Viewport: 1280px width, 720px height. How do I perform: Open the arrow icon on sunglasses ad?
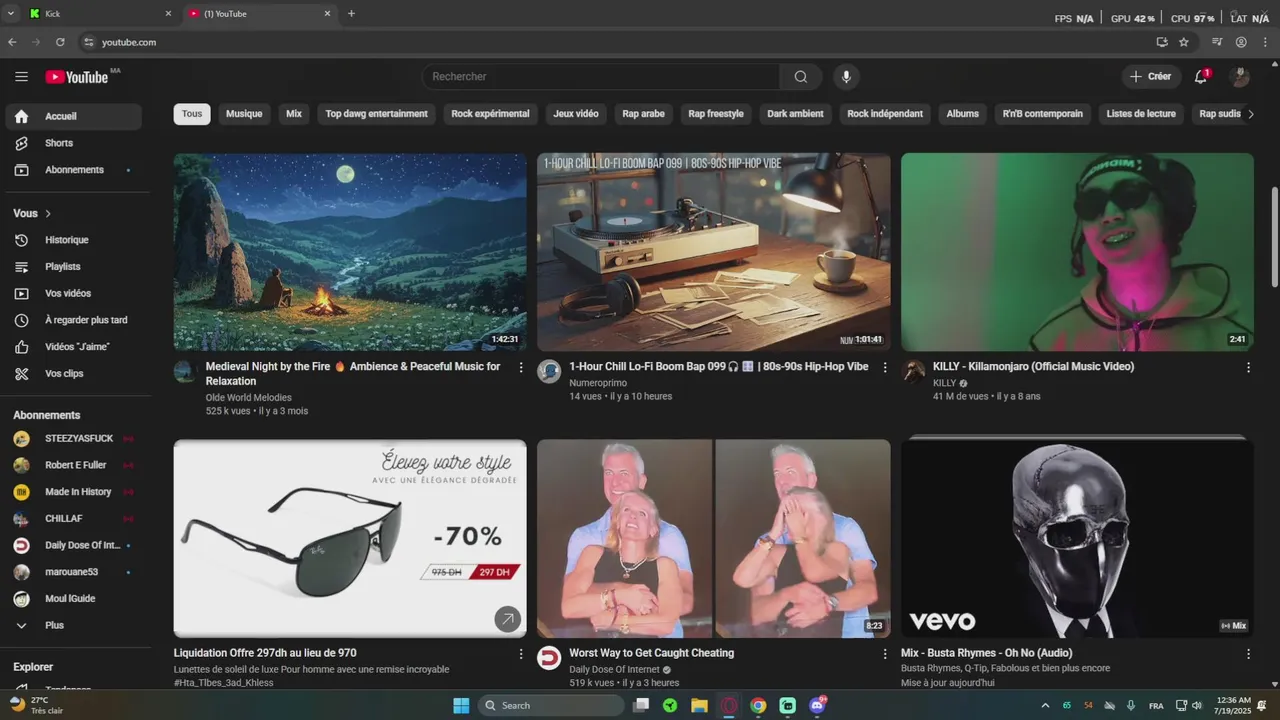pos(508,619)
